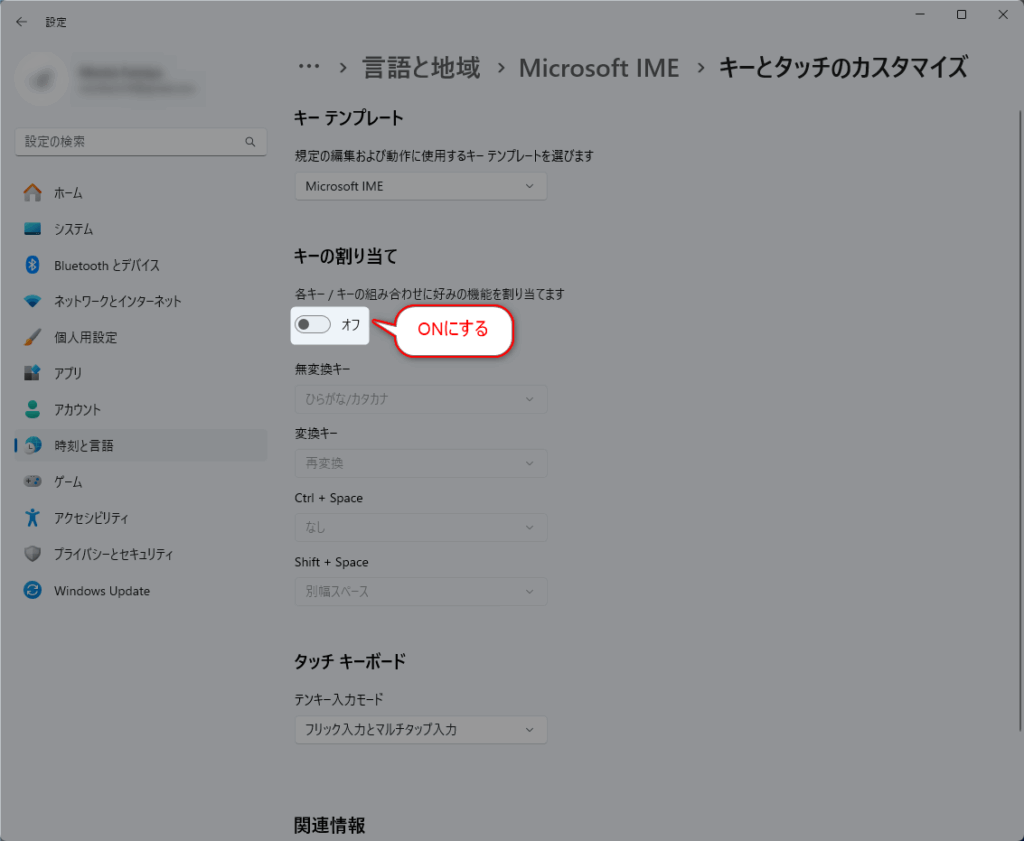Open the テンキー入力モード dropdown
This screenshot has height=841, width=1024.
click(x=421, y=730)
